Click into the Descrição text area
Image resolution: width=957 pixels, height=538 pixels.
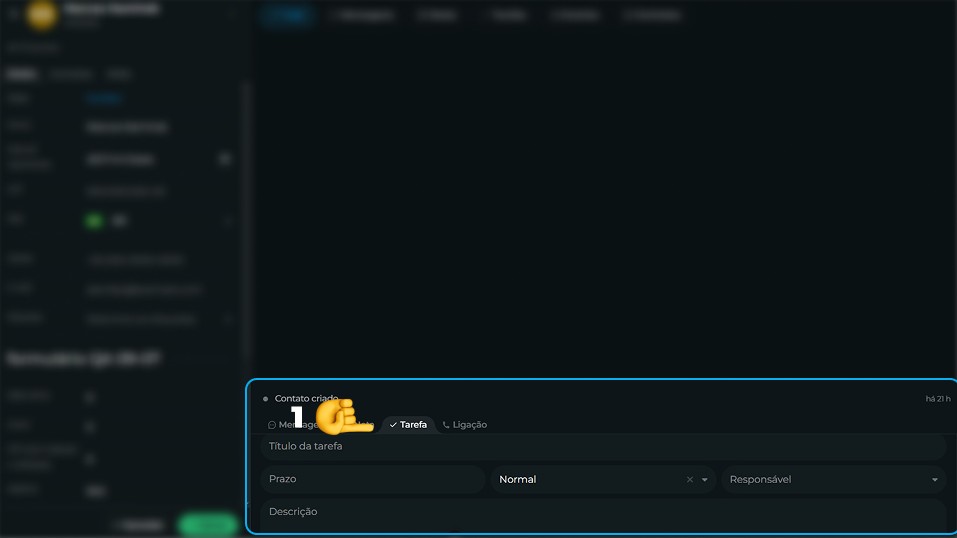(x=603, y=516)
